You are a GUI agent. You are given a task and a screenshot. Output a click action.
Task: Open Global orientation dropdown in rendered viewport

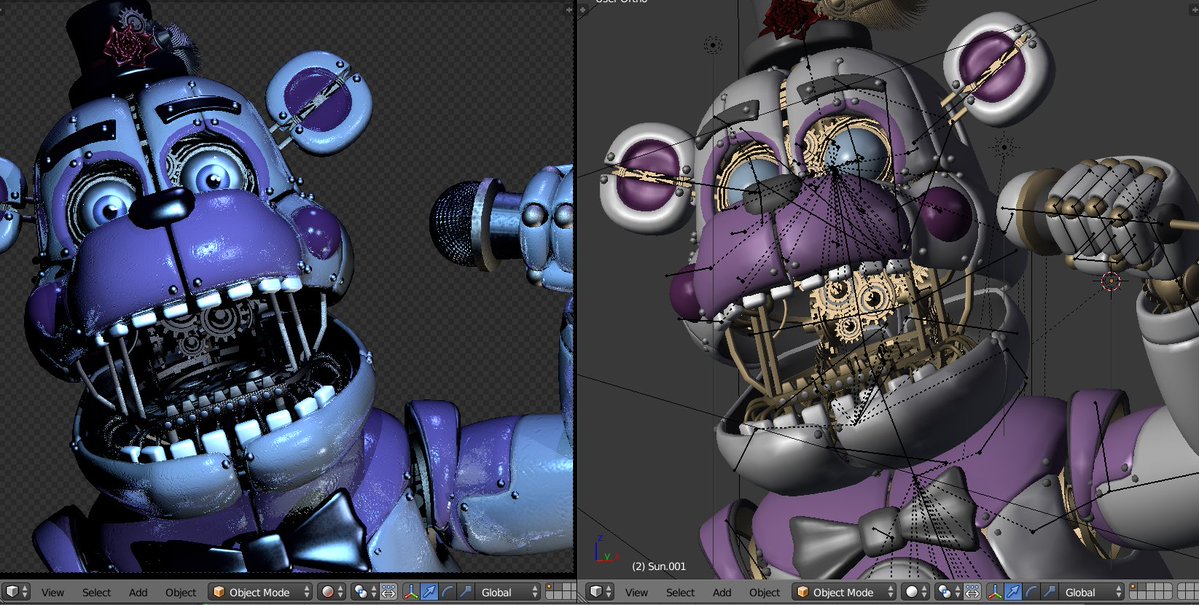tap(508, 592)
